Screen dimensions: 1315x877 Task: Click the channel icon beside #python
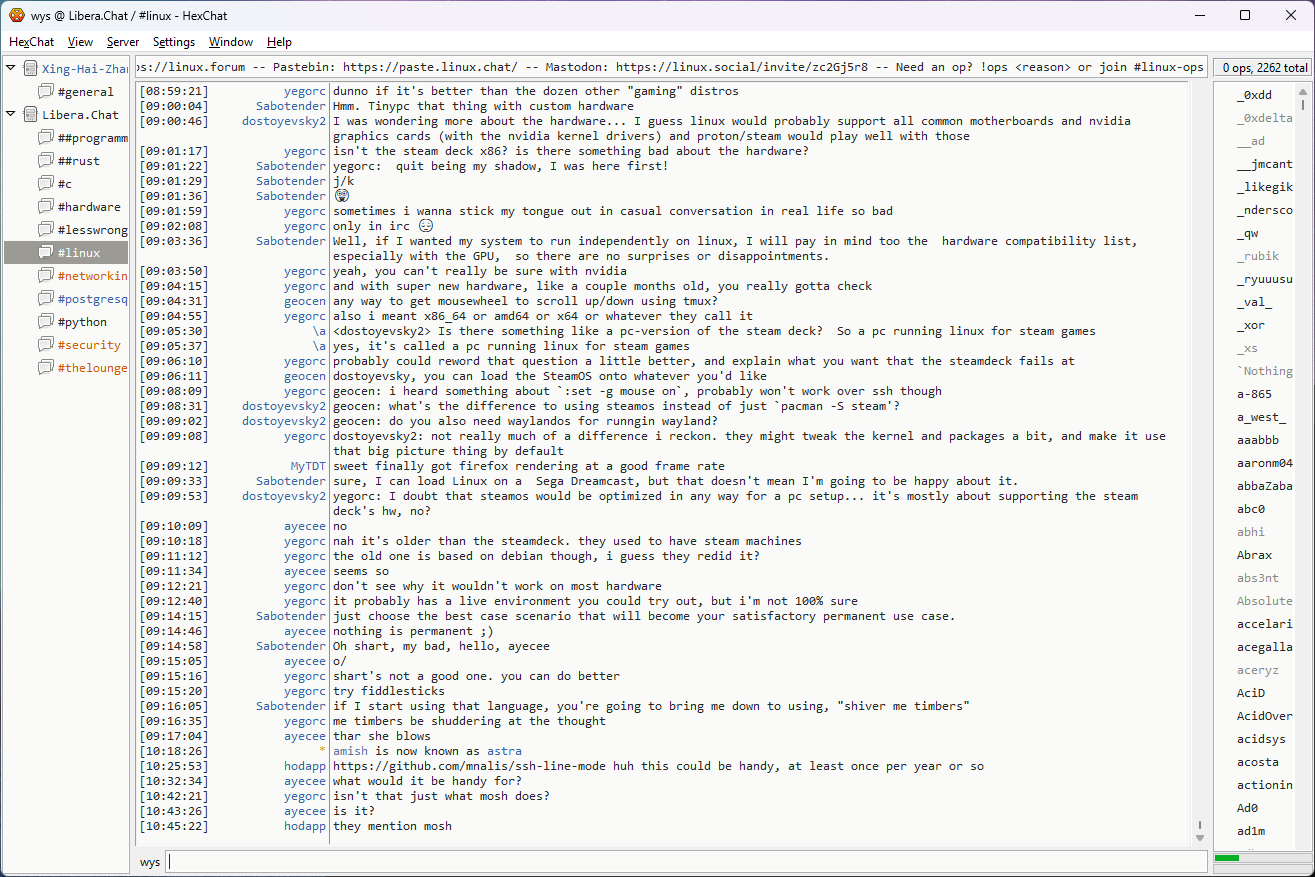pyautogui.click(x=46, y=322)
